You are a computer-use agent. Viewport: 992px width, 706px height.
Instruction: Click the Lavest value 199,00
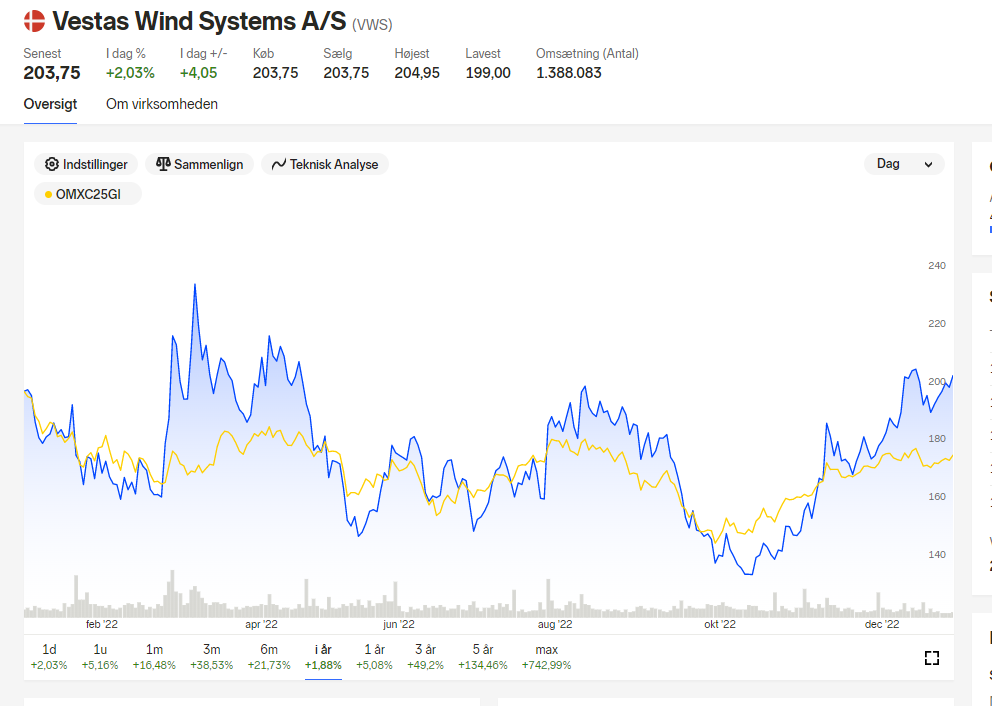coord(488,73)
